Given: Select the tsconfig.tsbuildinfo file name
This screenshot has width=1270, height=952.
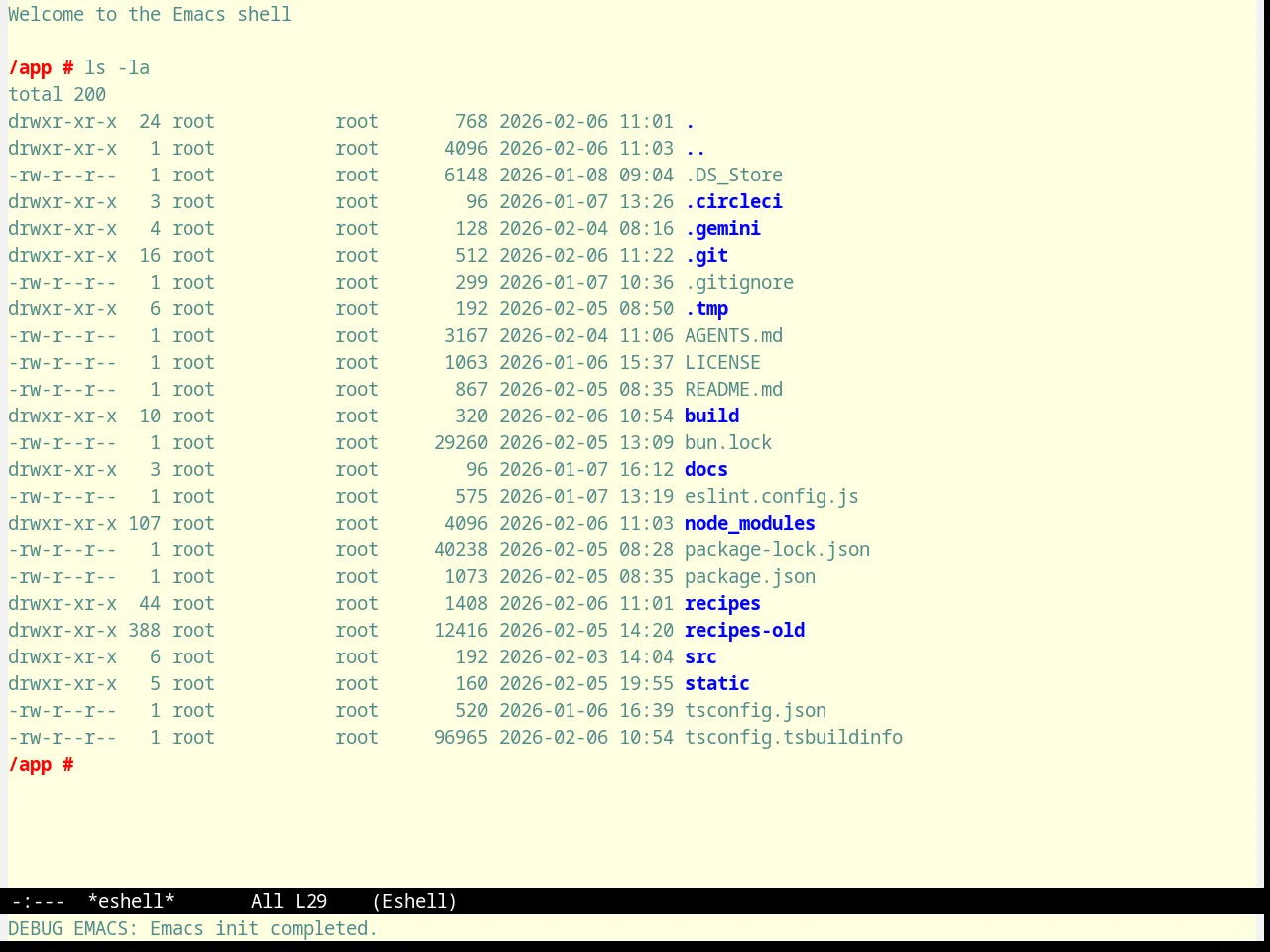Looking at the screenshot, I should coord(794,738).
